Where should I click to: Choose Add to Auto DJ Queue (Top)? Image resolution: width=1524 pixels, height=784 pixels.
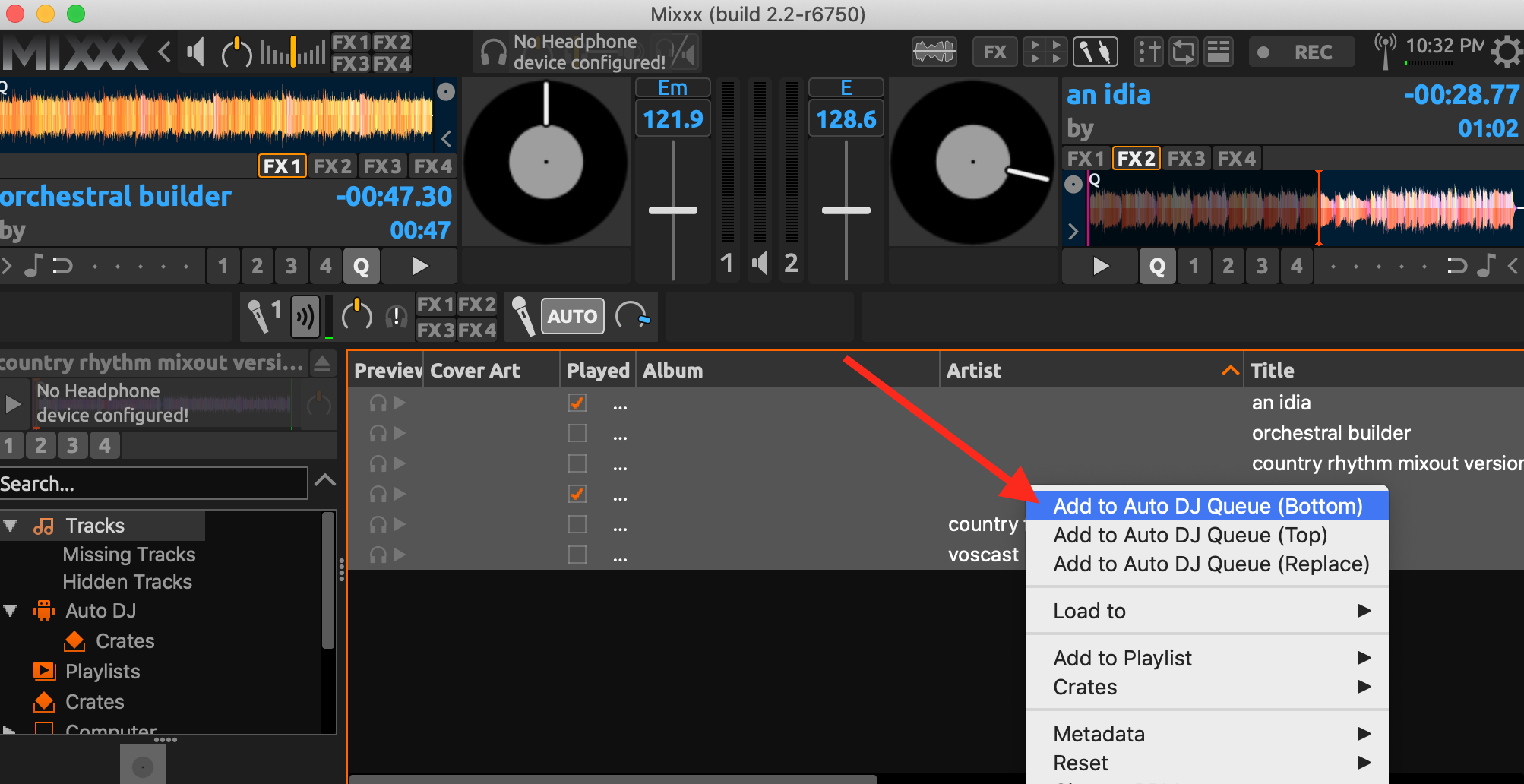pos(1207,535)
